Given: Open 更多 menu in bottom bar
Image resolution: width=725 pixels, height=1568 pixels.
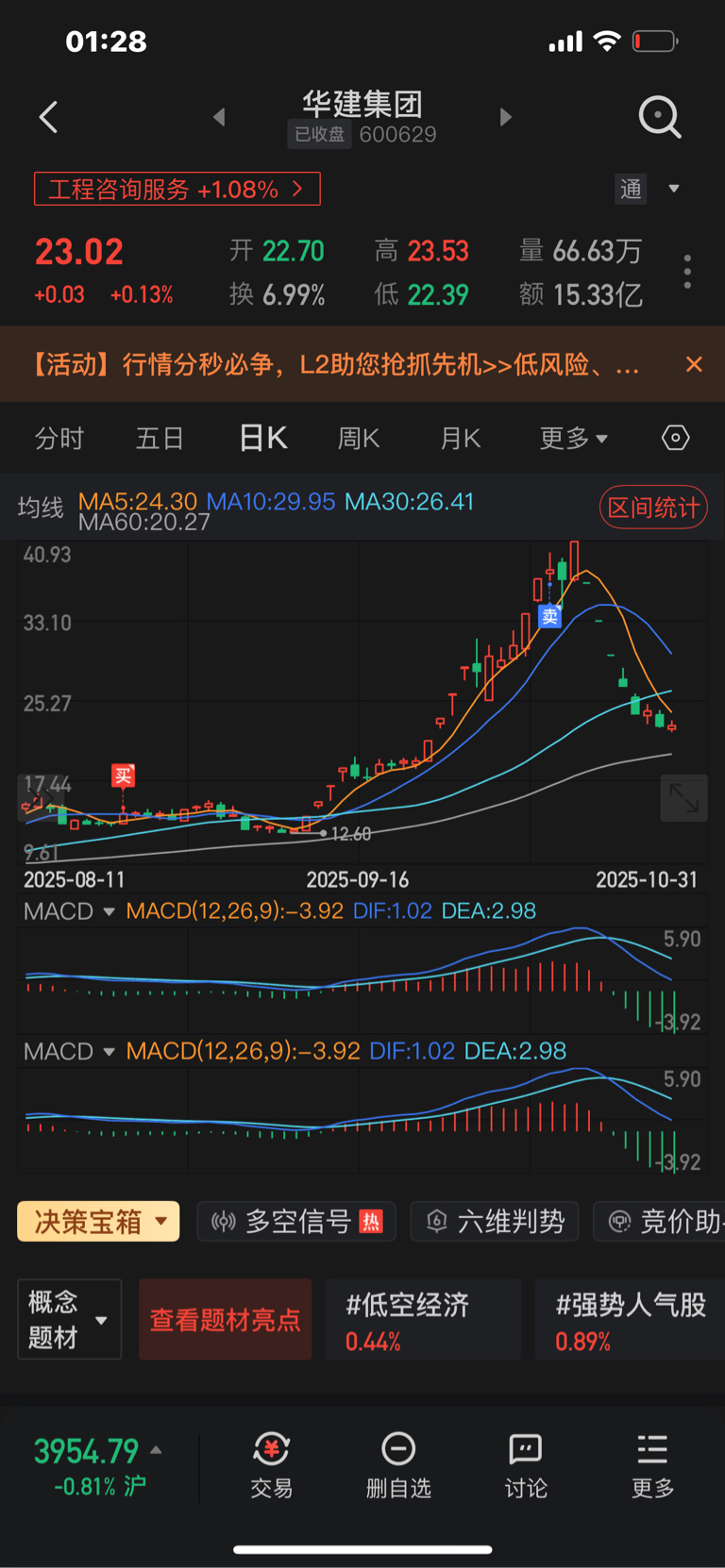Looking at the screenshot, I should click(652, 1465).
